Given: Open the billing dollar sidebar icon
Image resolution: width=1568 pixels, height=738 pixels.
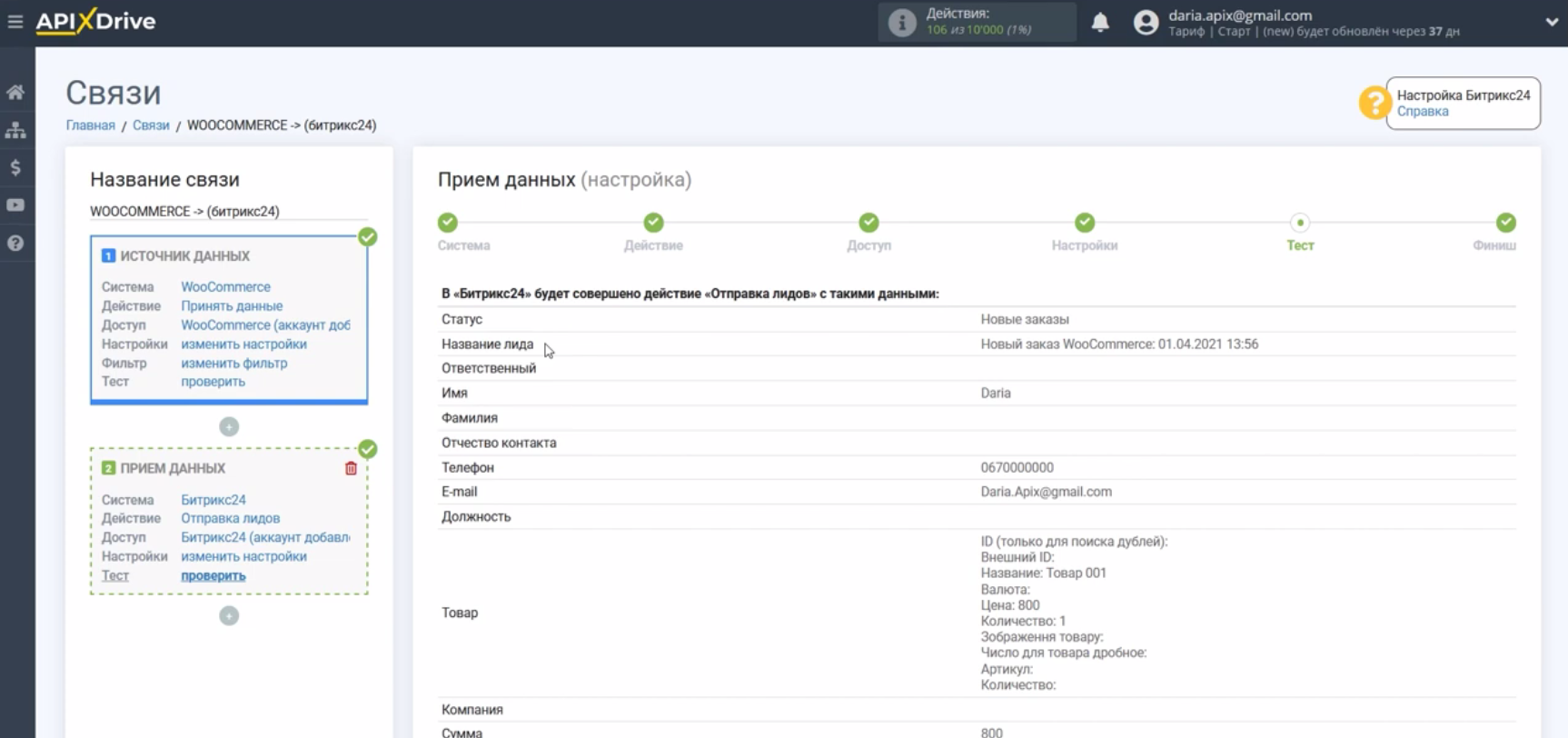Looking at the screenshot, I should tap(15, 167).
